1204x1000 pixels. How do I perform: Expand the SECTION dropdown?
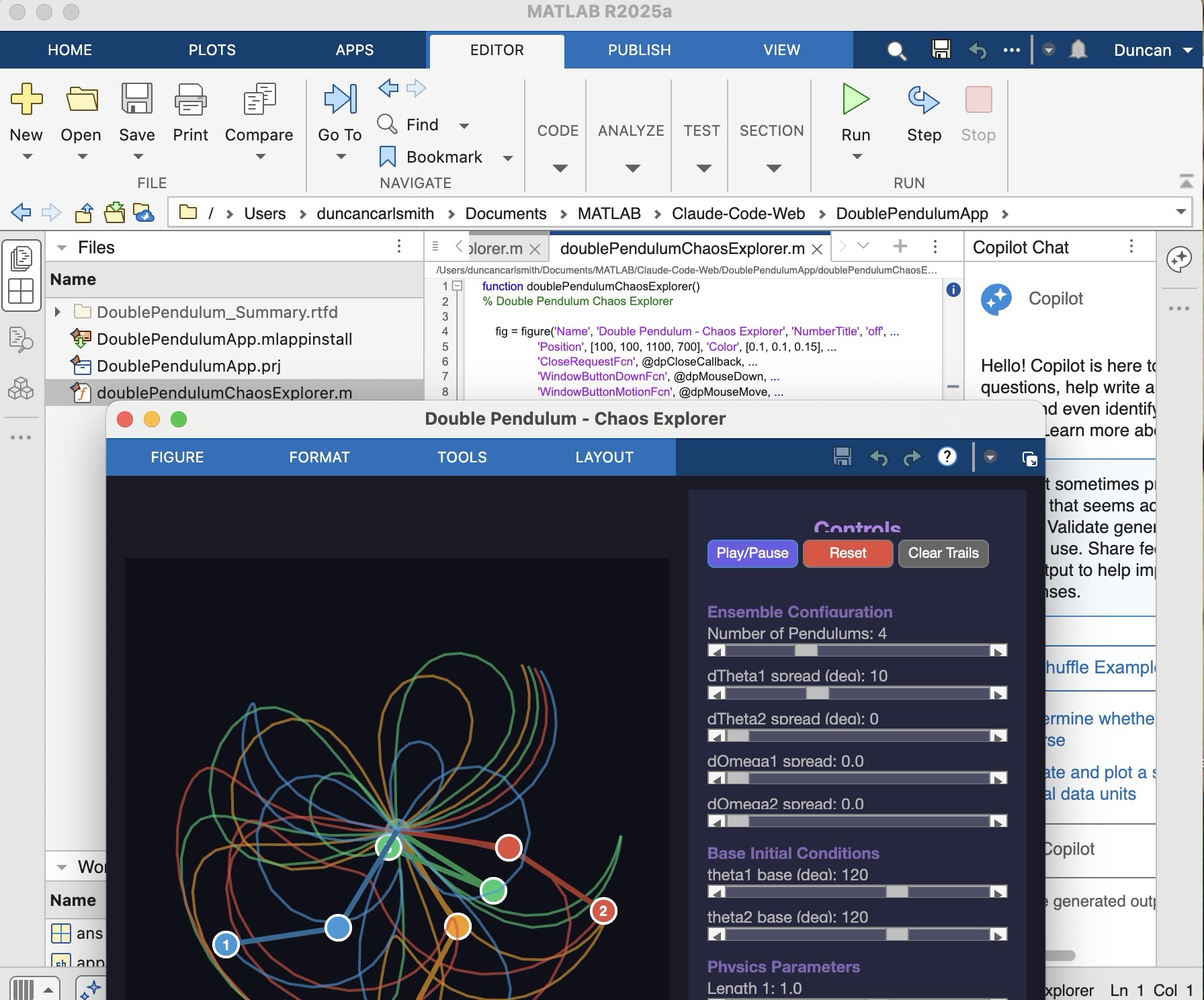(773, 168)
